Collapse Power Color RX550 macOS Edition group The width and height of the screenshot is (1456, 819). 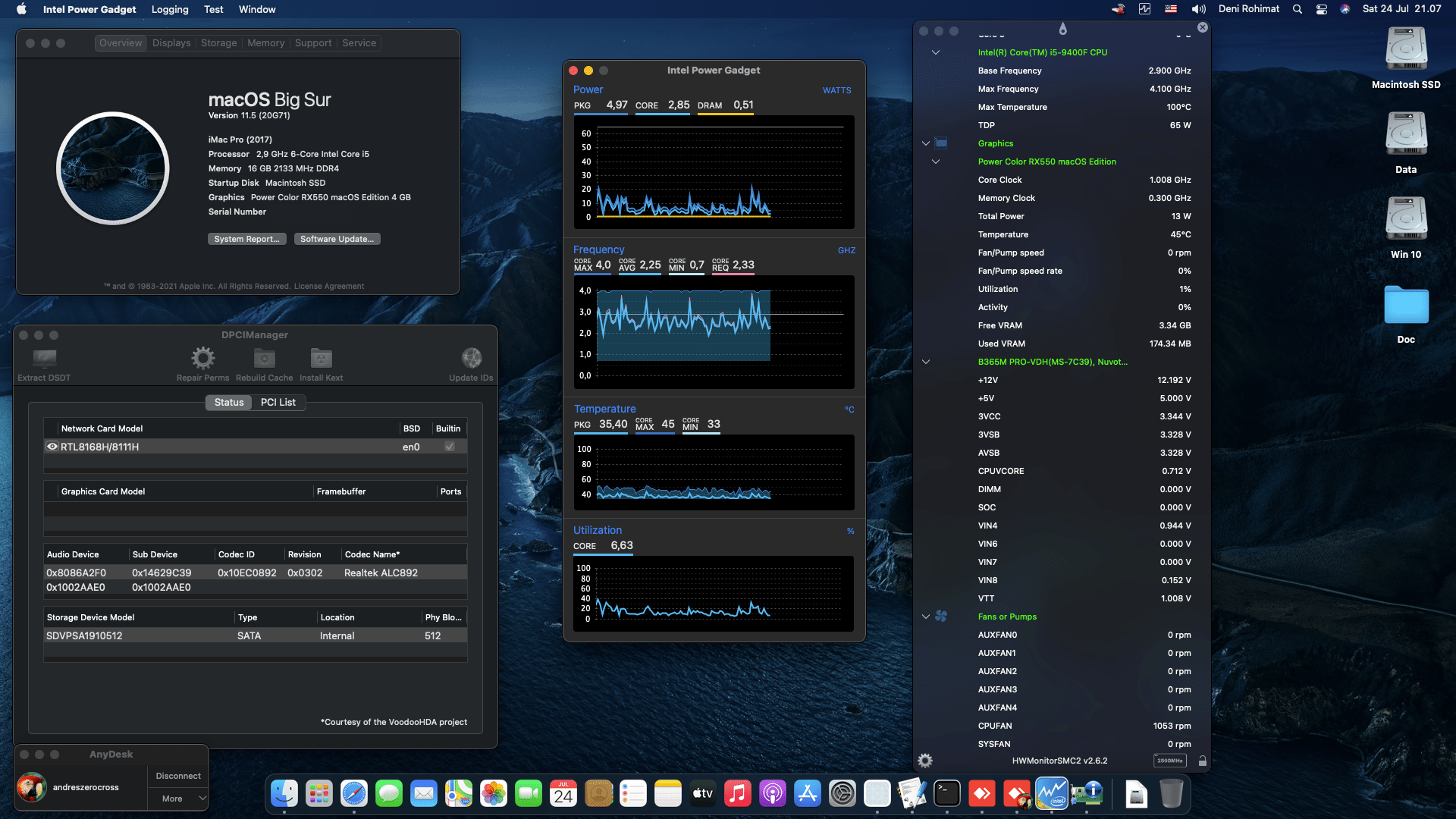[x=936, y=162]
